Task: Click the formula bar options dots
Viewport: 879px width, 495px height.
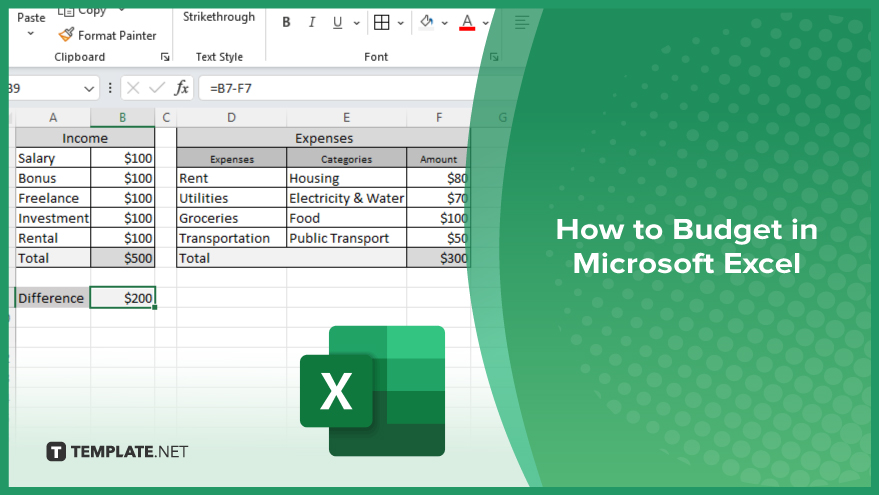Action: coord(110,88)
